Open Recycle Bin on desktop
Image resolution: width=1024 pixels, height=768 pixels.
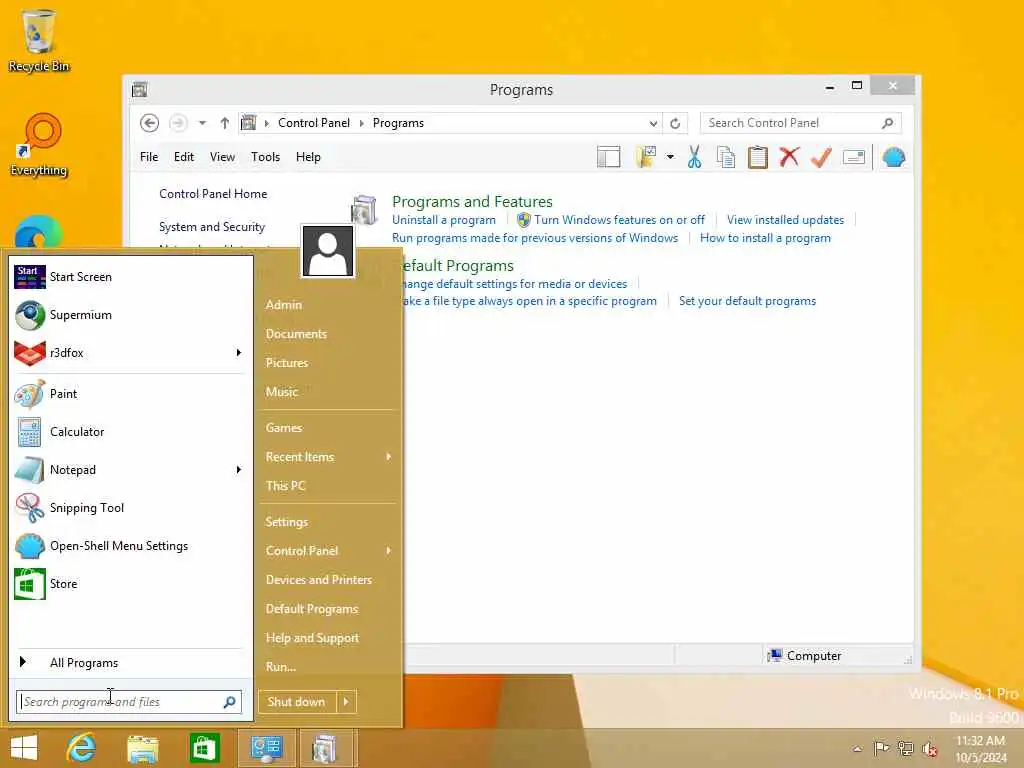click(x=39, y=40)
